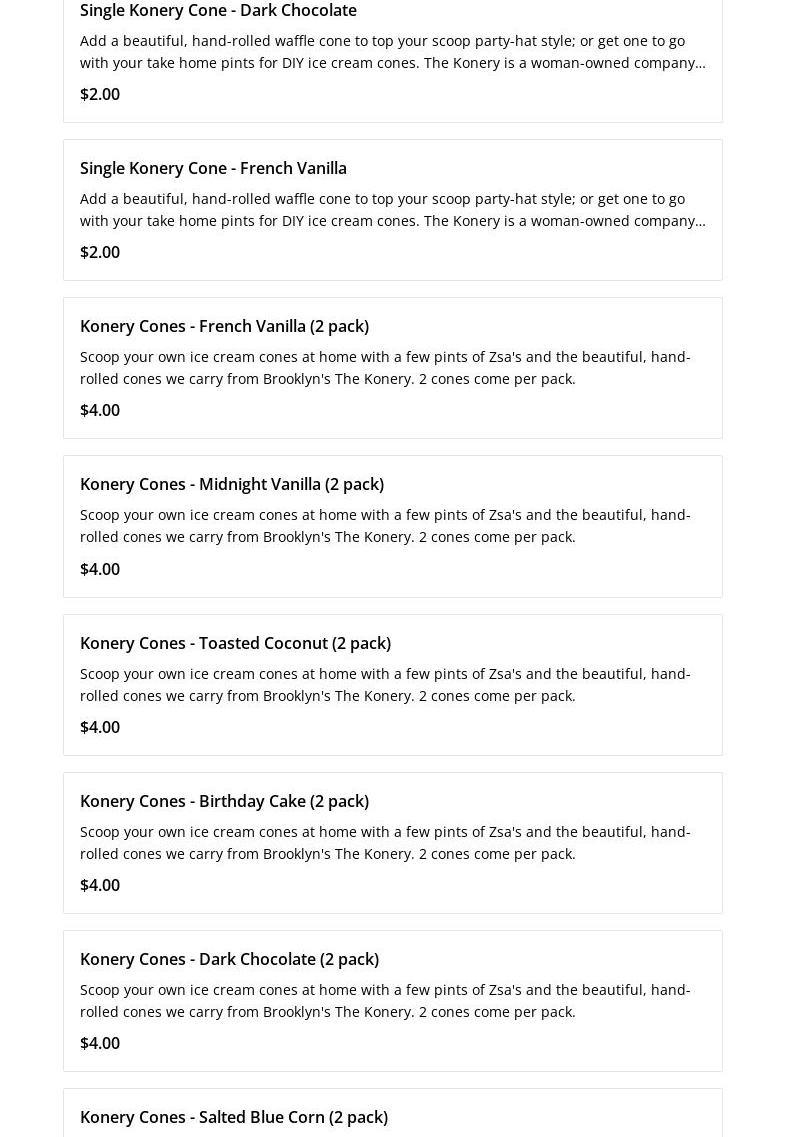This screenshot has height=1137, width=785.
Task: Click the Single Konery Cone - French Vanilla title
Action: coord(213,168)
